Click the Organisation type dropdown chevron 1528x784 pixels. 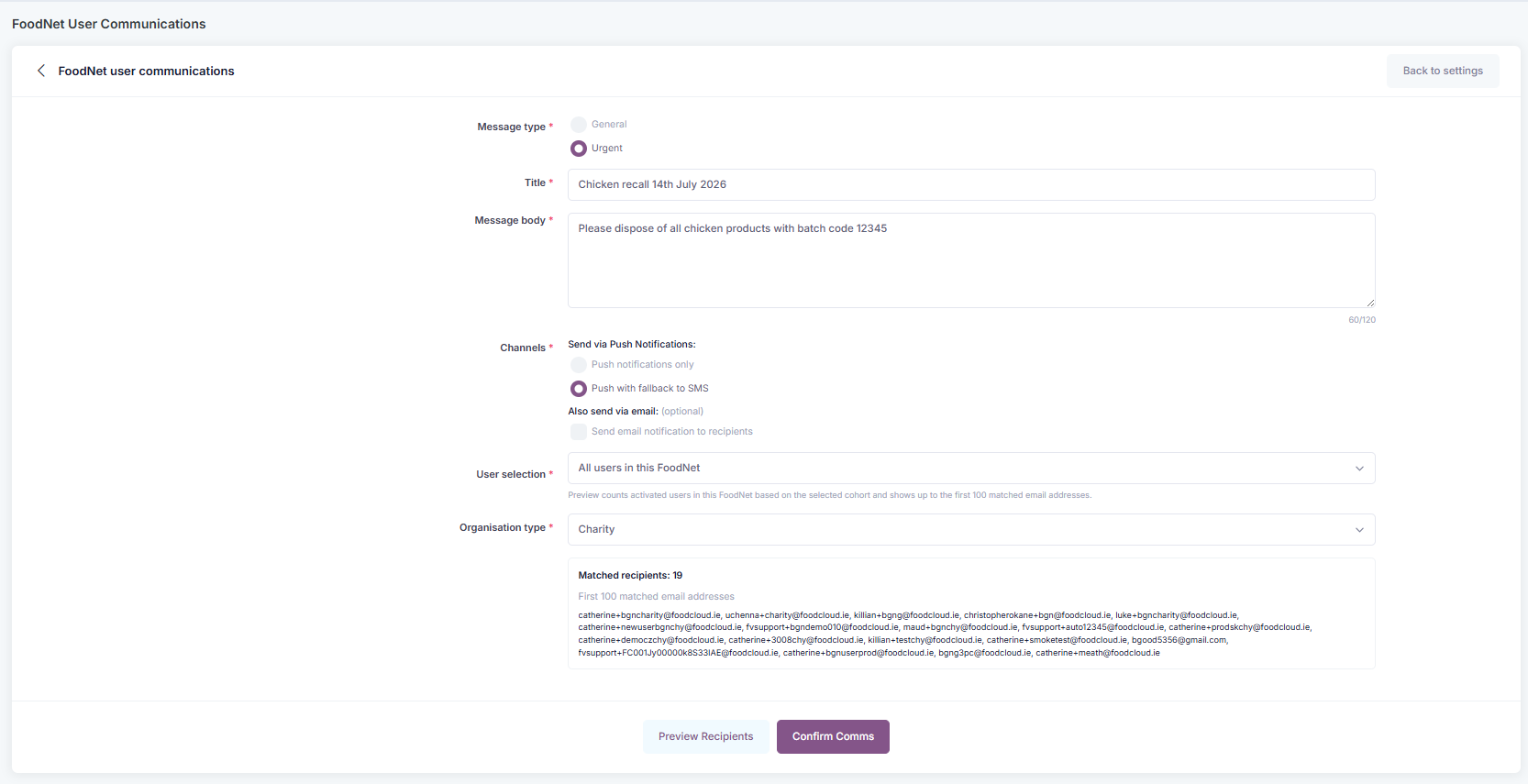1359,530
